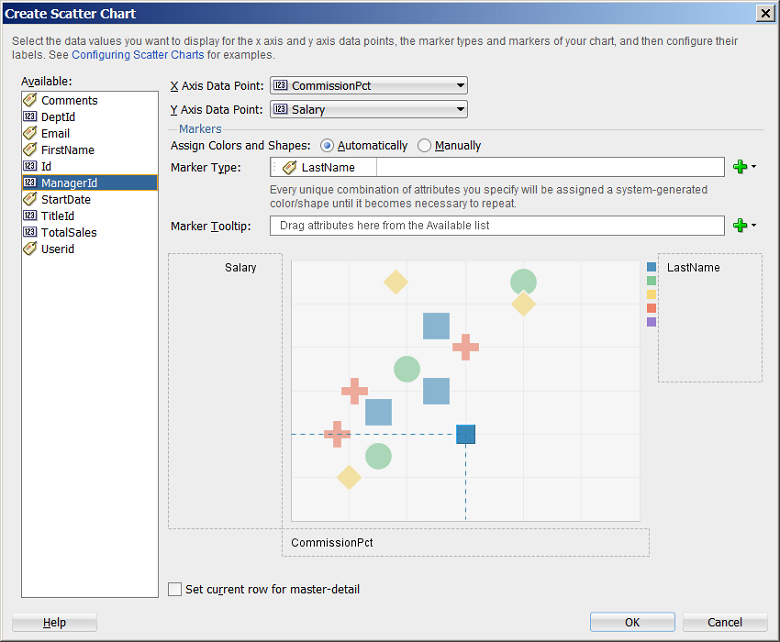Select Email attribute in Available list

90,133
